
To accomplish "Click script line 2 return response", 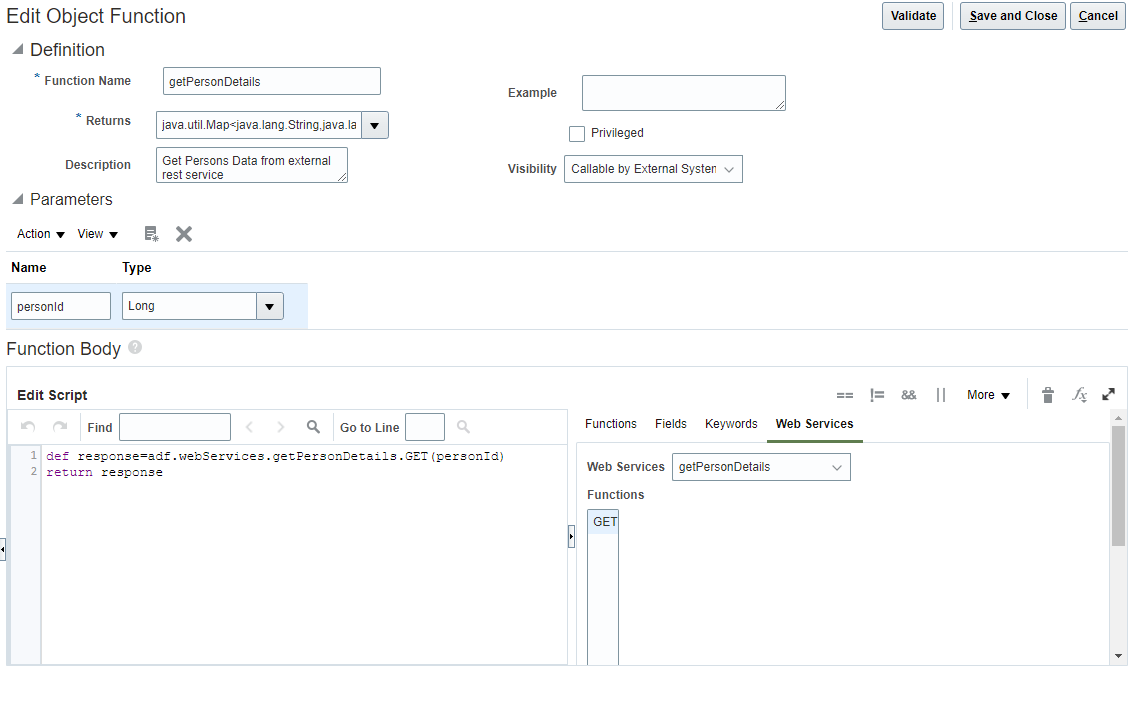I will click(104, 473).
